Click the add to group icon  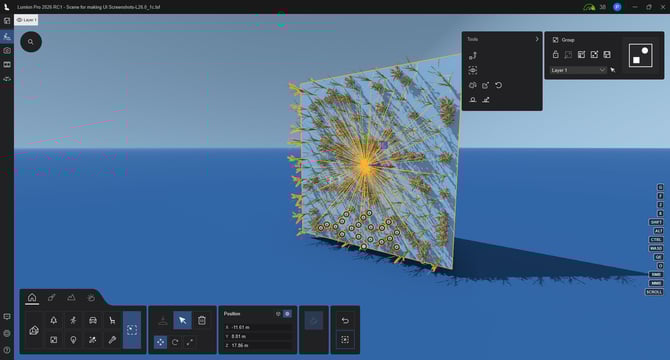click(x=594, y=54)
